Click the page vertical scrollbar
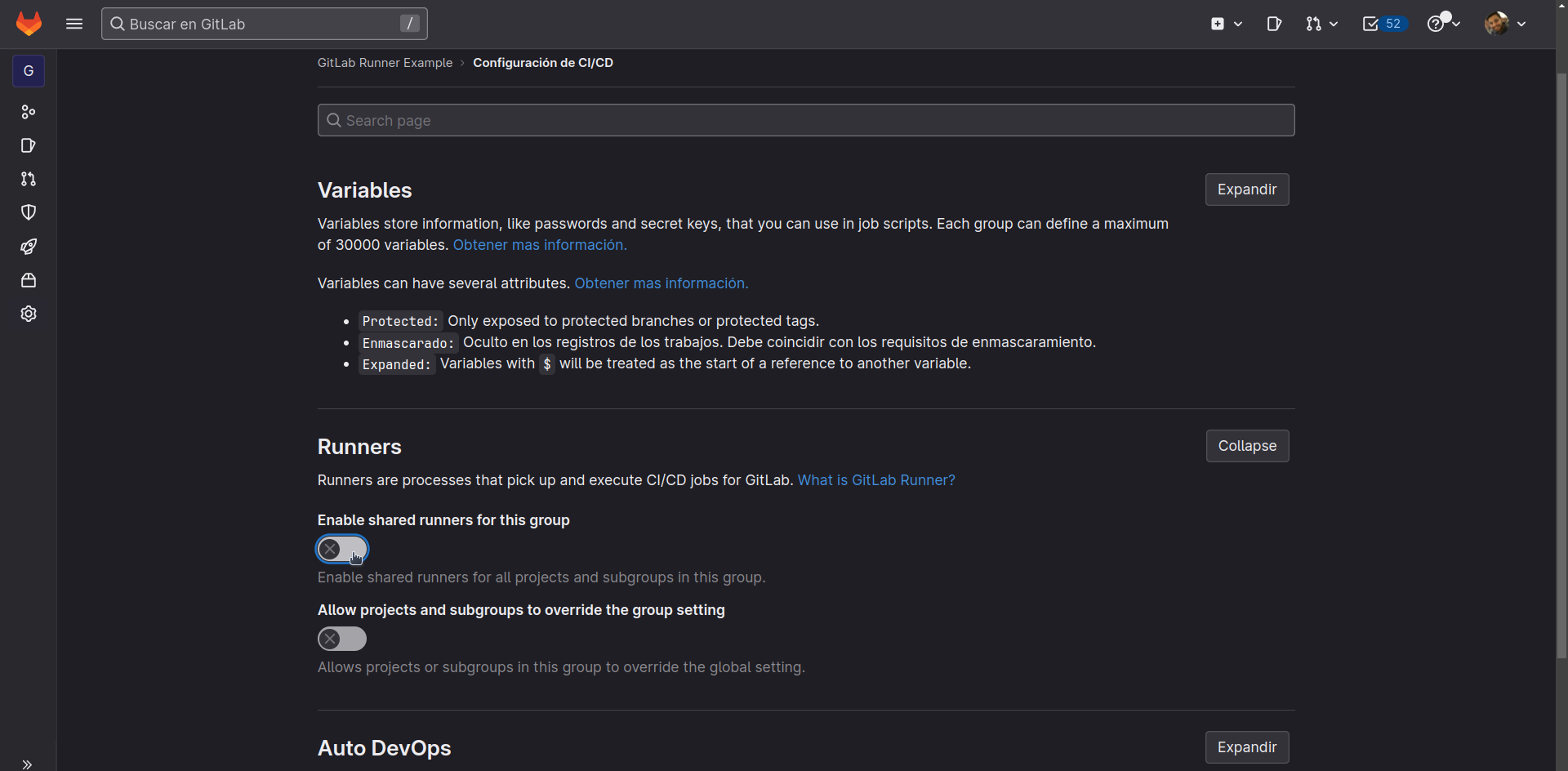1568x771 pixels. tap(1561, 366)
